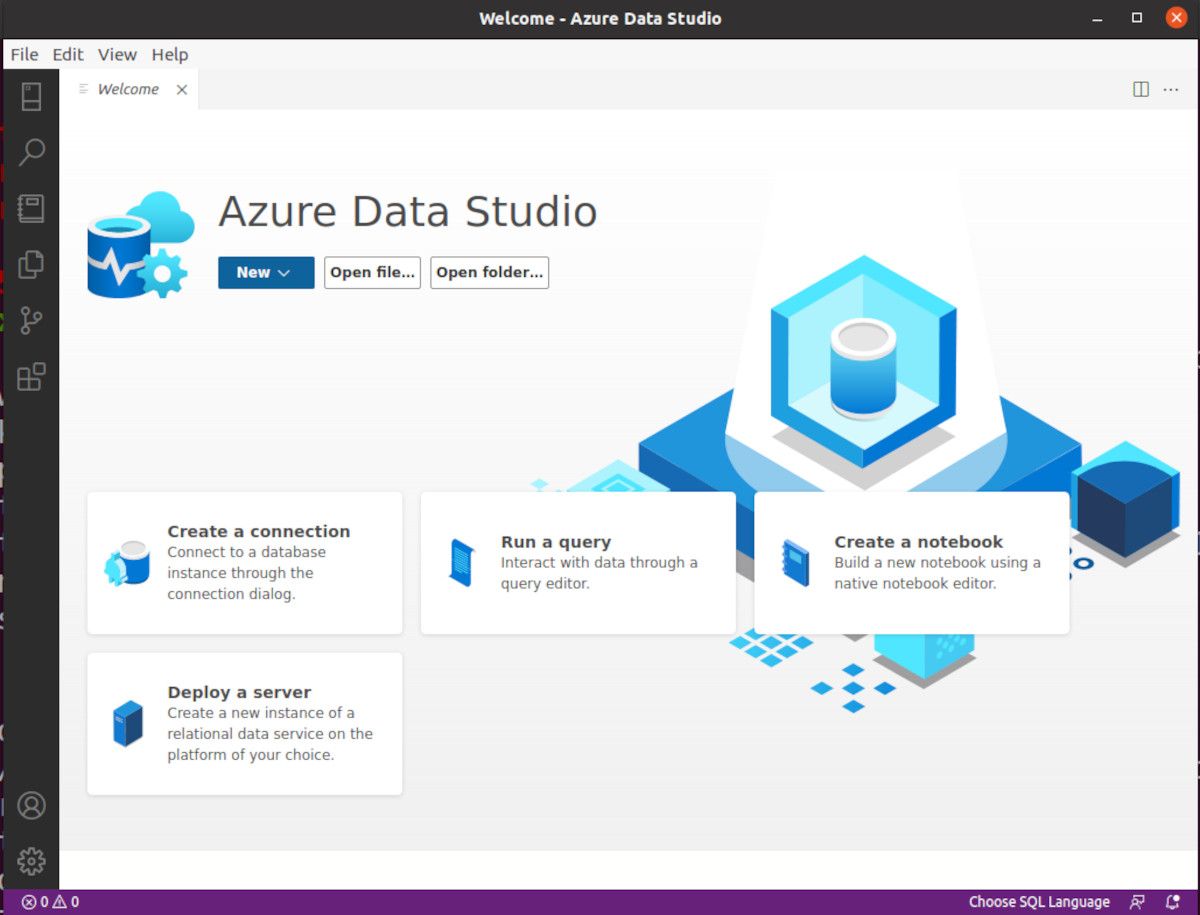Expand the New dropdown
Screen dimensions: 1200x915
pyautogui.click(x=265, y=272)
